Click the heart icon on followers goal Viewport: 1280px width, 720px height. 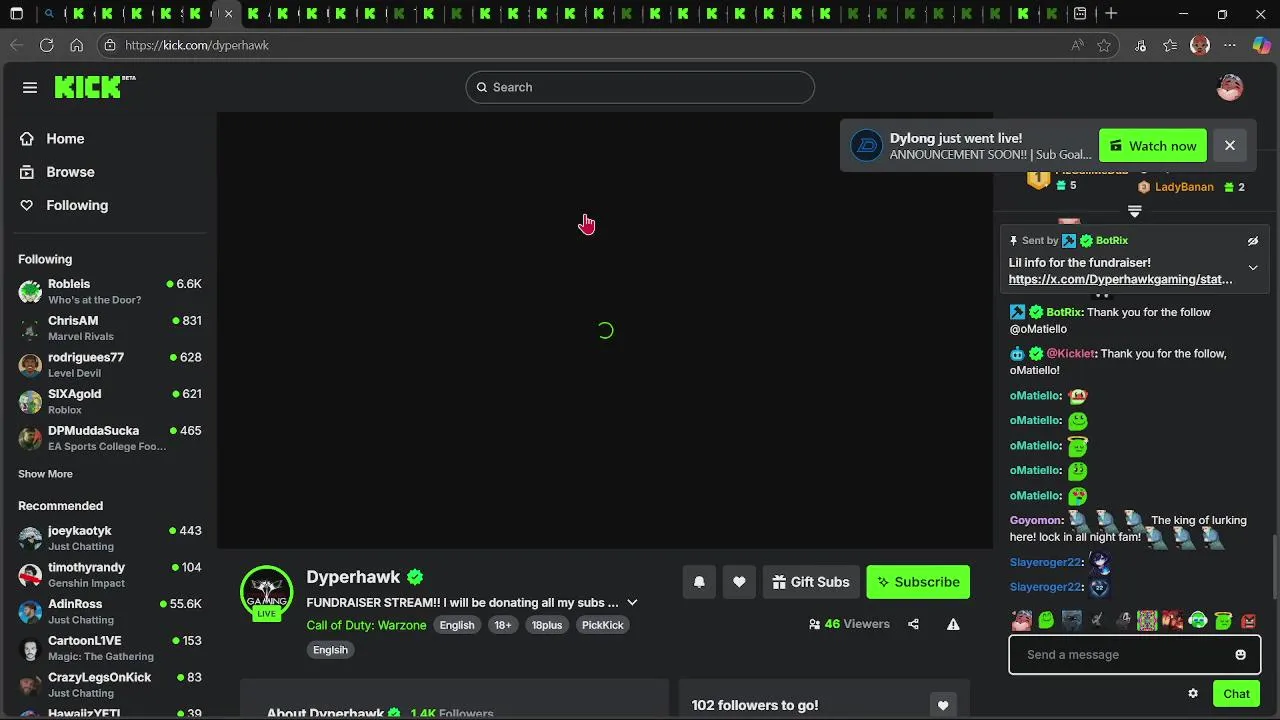(x=942, y=706)
